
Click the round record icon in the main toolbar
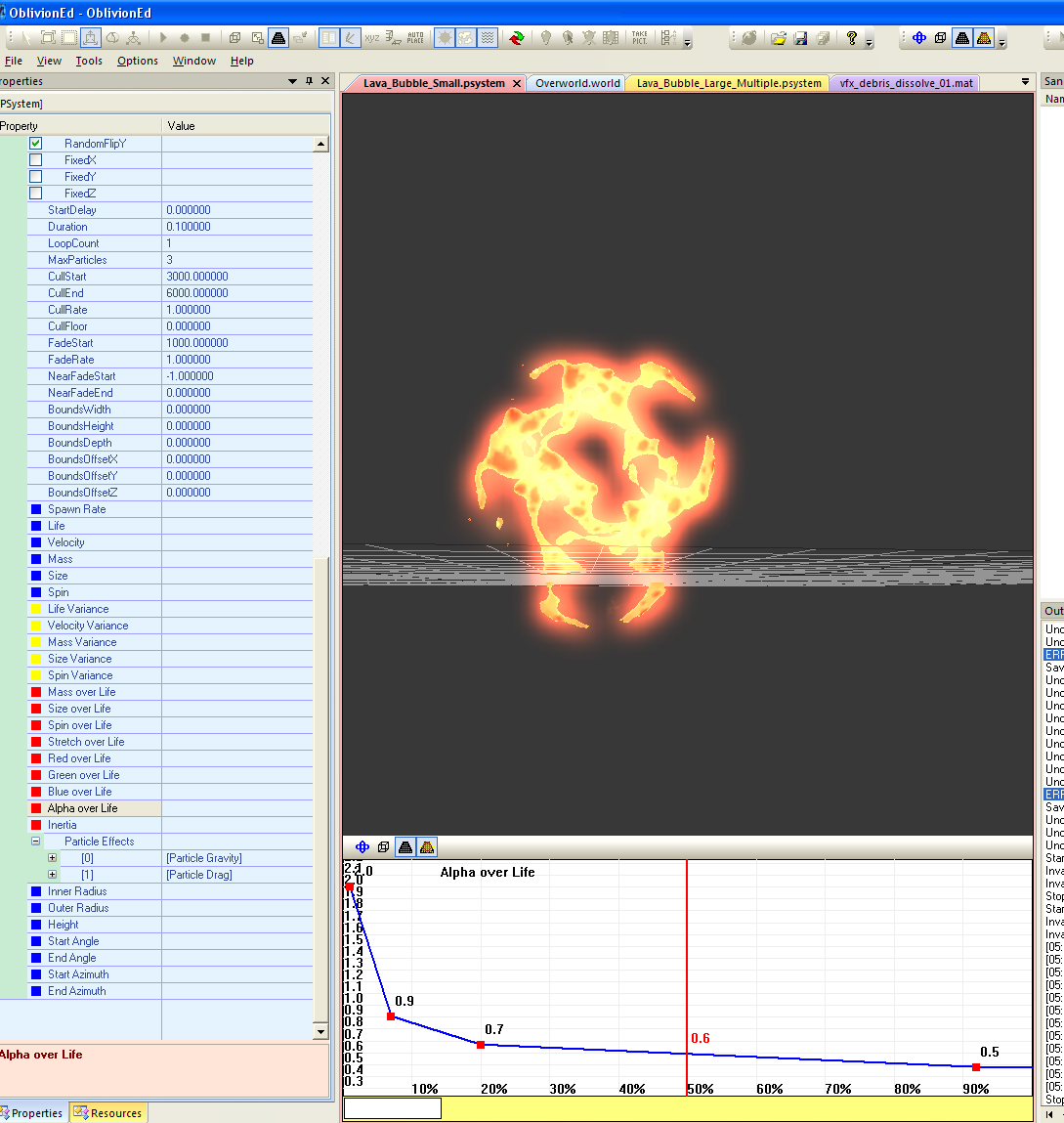click(x=185, y=38)
